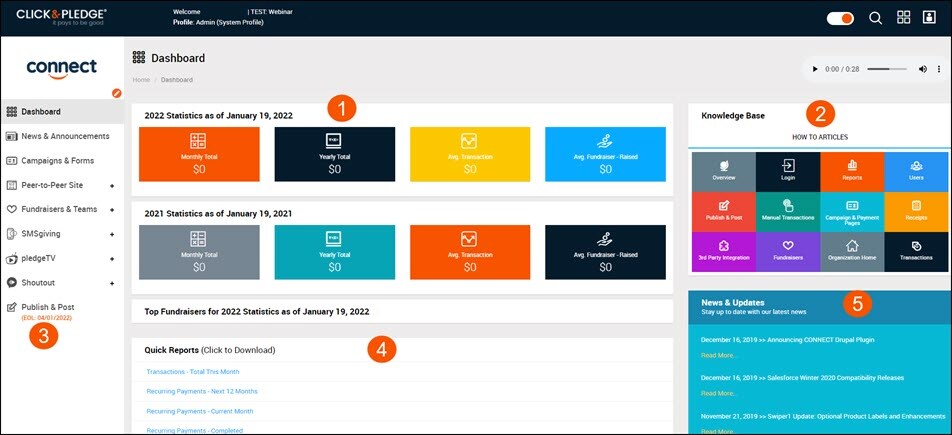Viewport: 952px width, 435px height.
Task: Click the Click & Pledge logo
Action: click(x=62, y=16)
